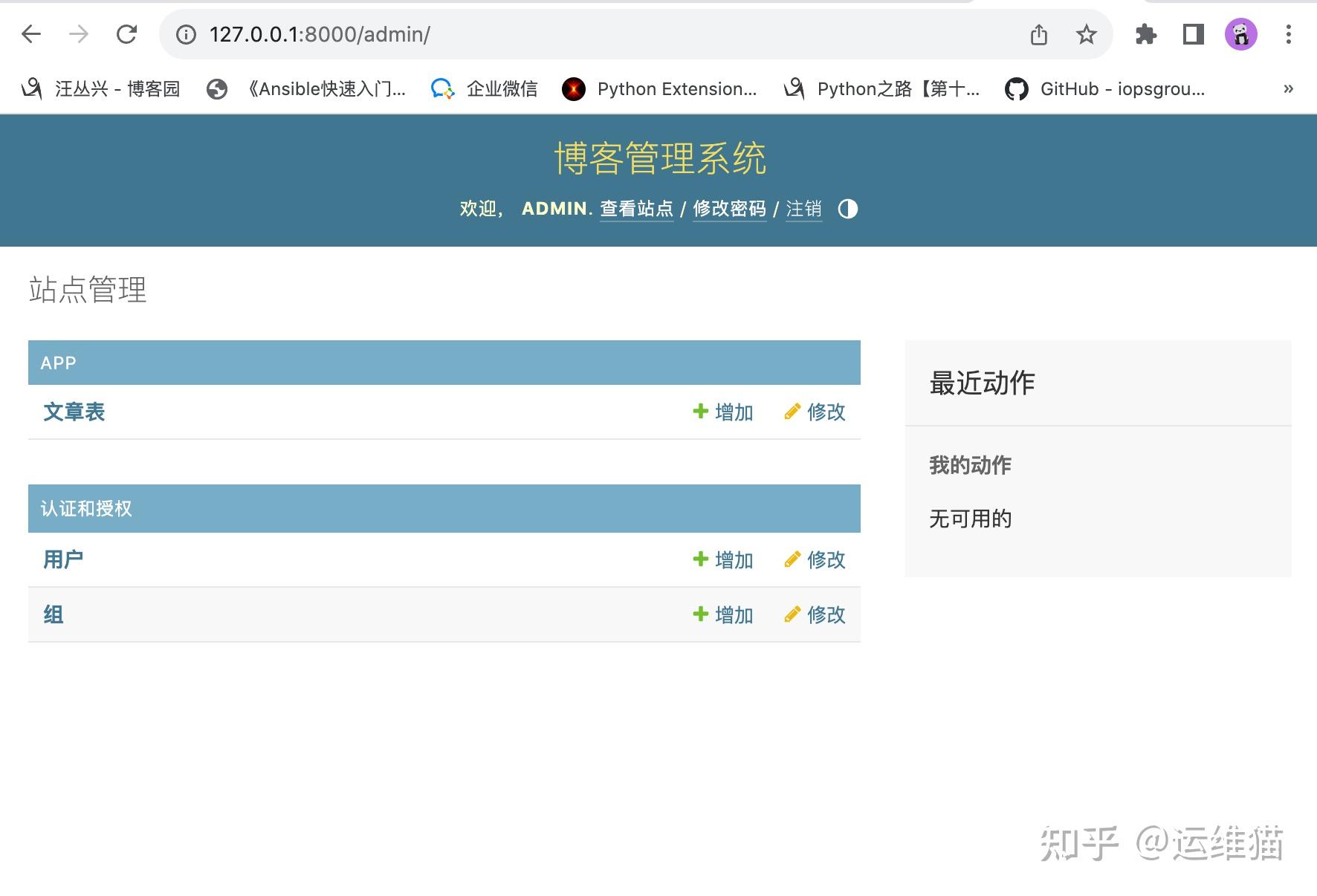Click the 站点管理 heading
This screenshot has height=896, width=1317.
pyautogui.click(x=88, y=290)
